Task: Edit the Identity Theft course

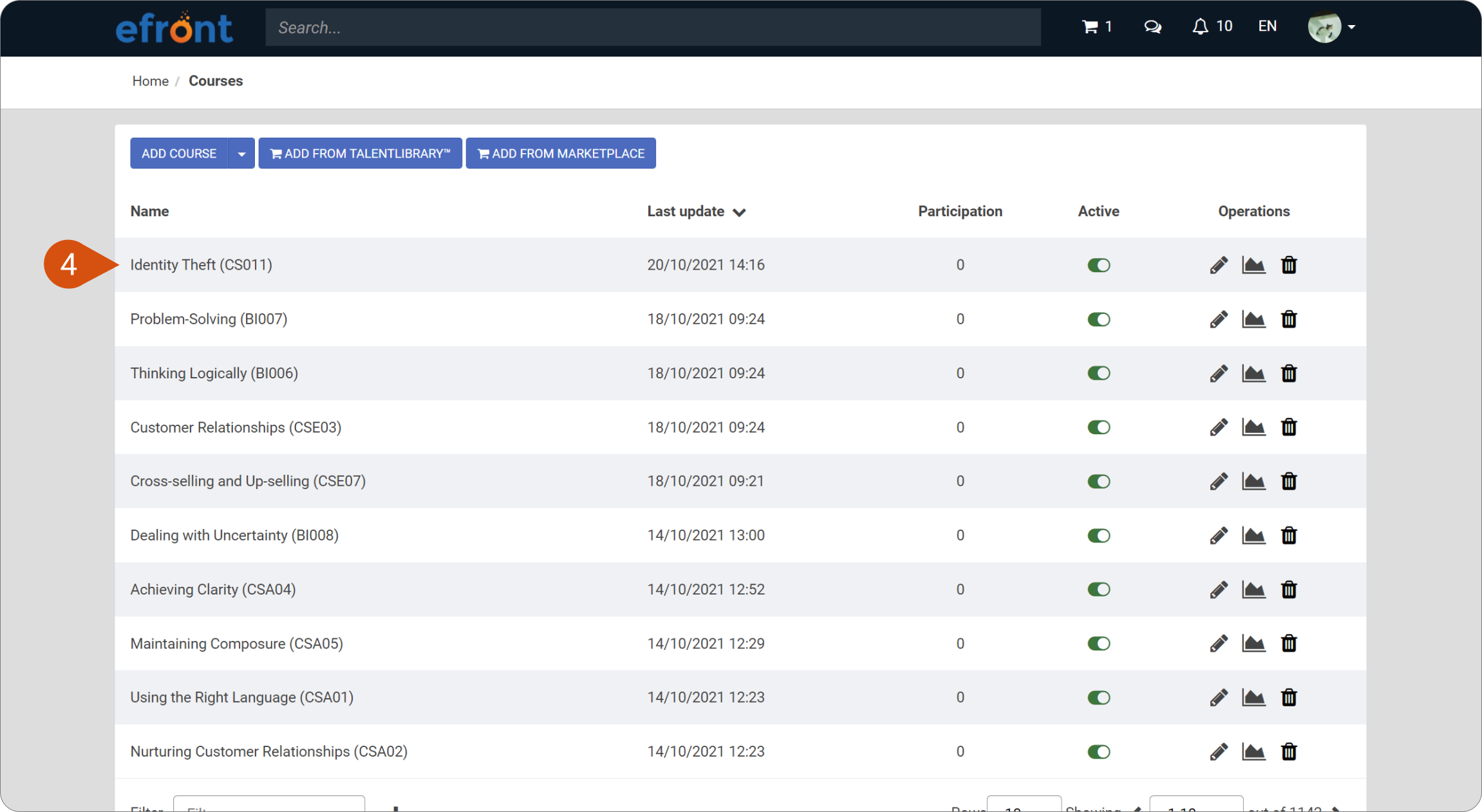Action: pos(1219,265)
